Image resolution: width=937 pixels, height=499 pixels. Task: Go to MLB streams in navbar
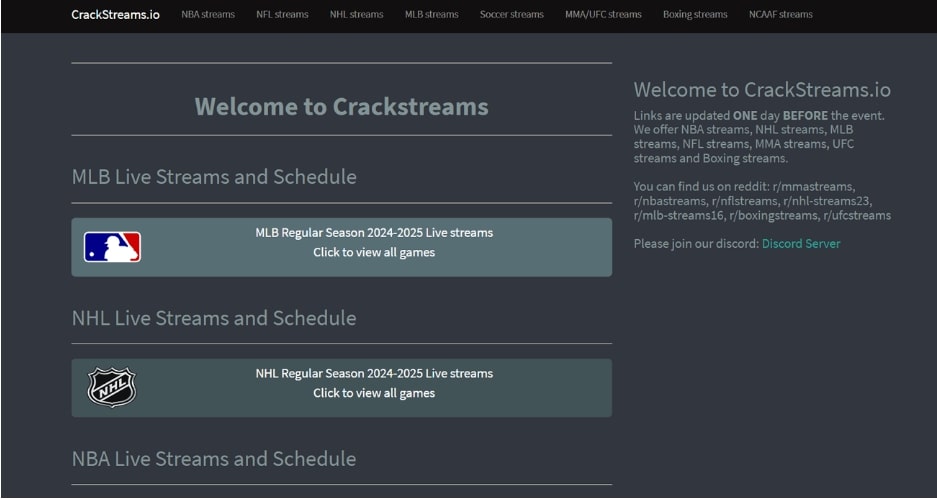[431, 14]
